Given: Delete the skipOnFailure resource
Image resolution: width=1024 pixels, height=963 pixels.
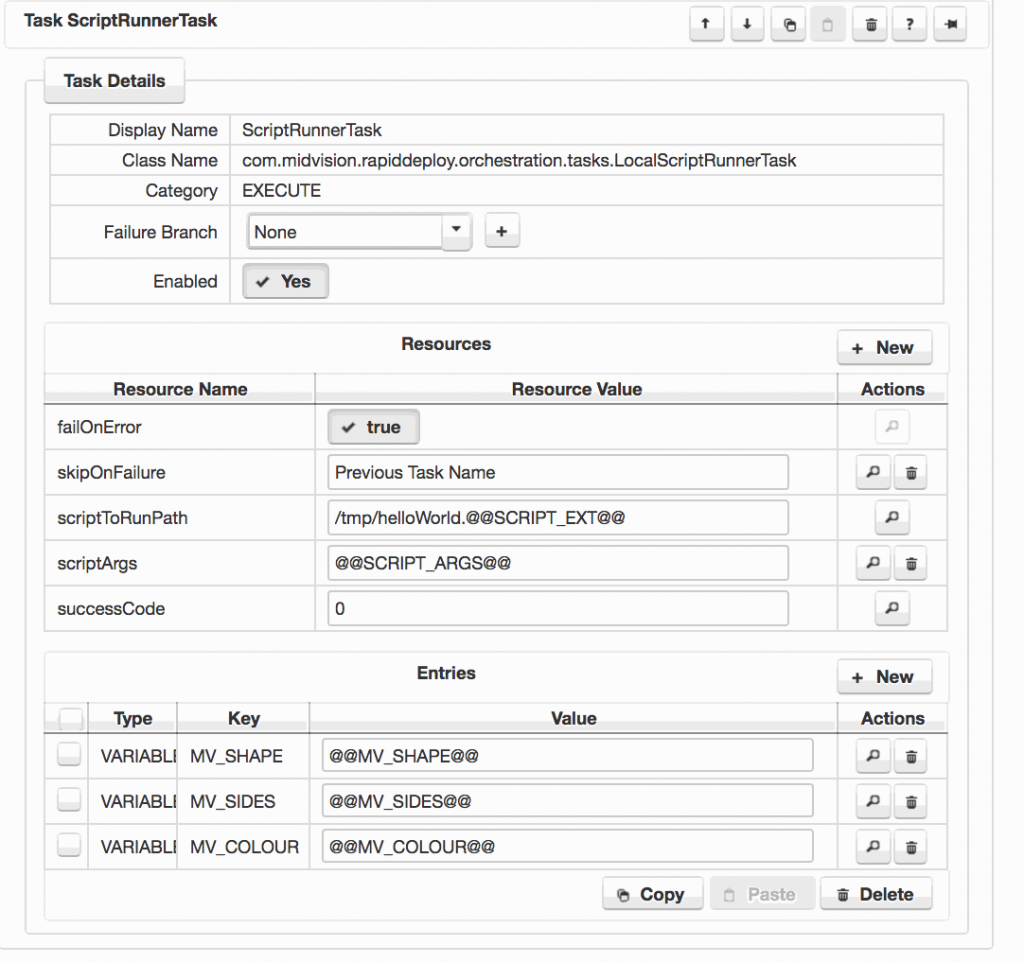Looking at the screenshot, I should coord(910,473).
